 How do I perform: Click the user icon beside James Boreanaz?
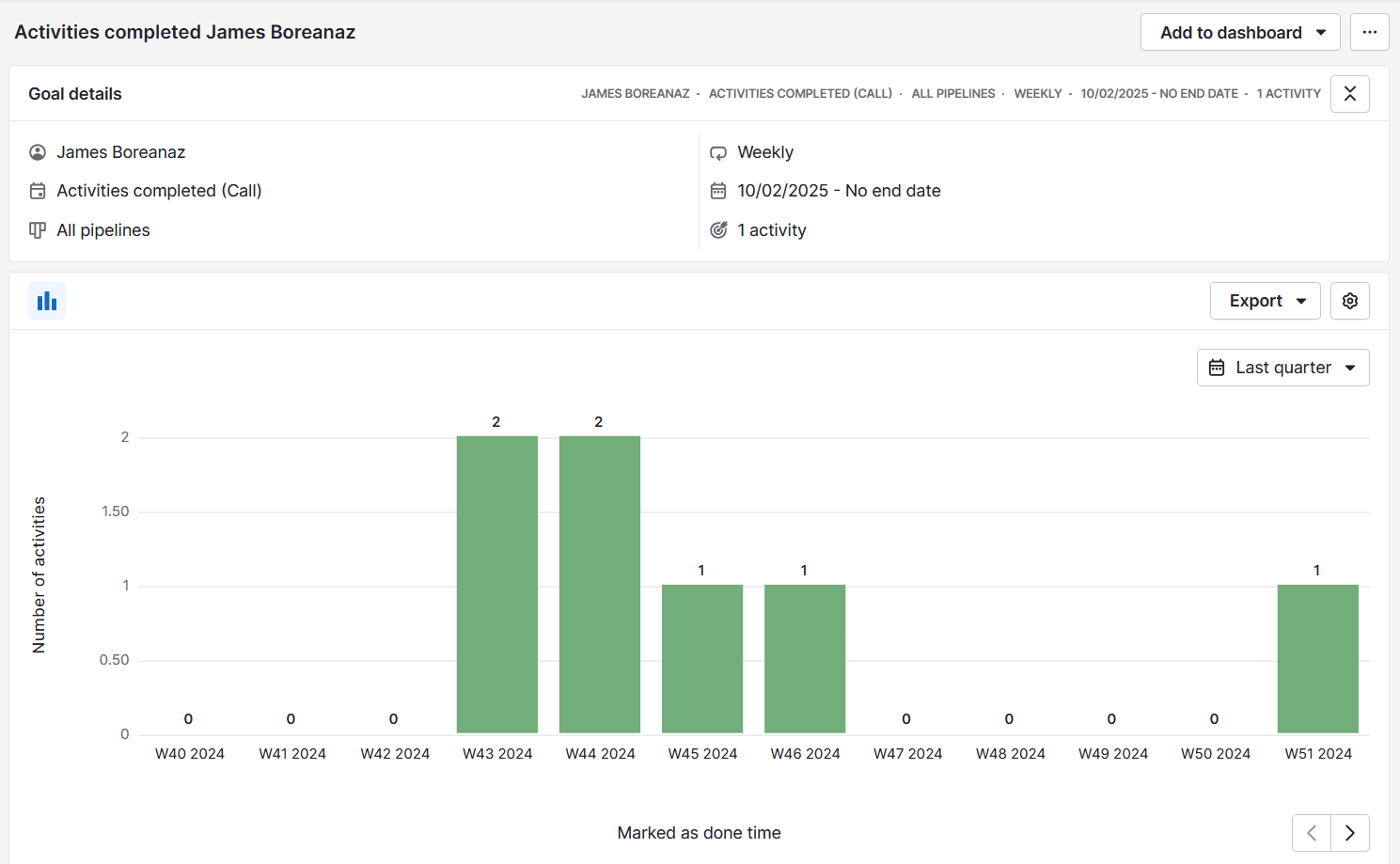click(37, 151)
